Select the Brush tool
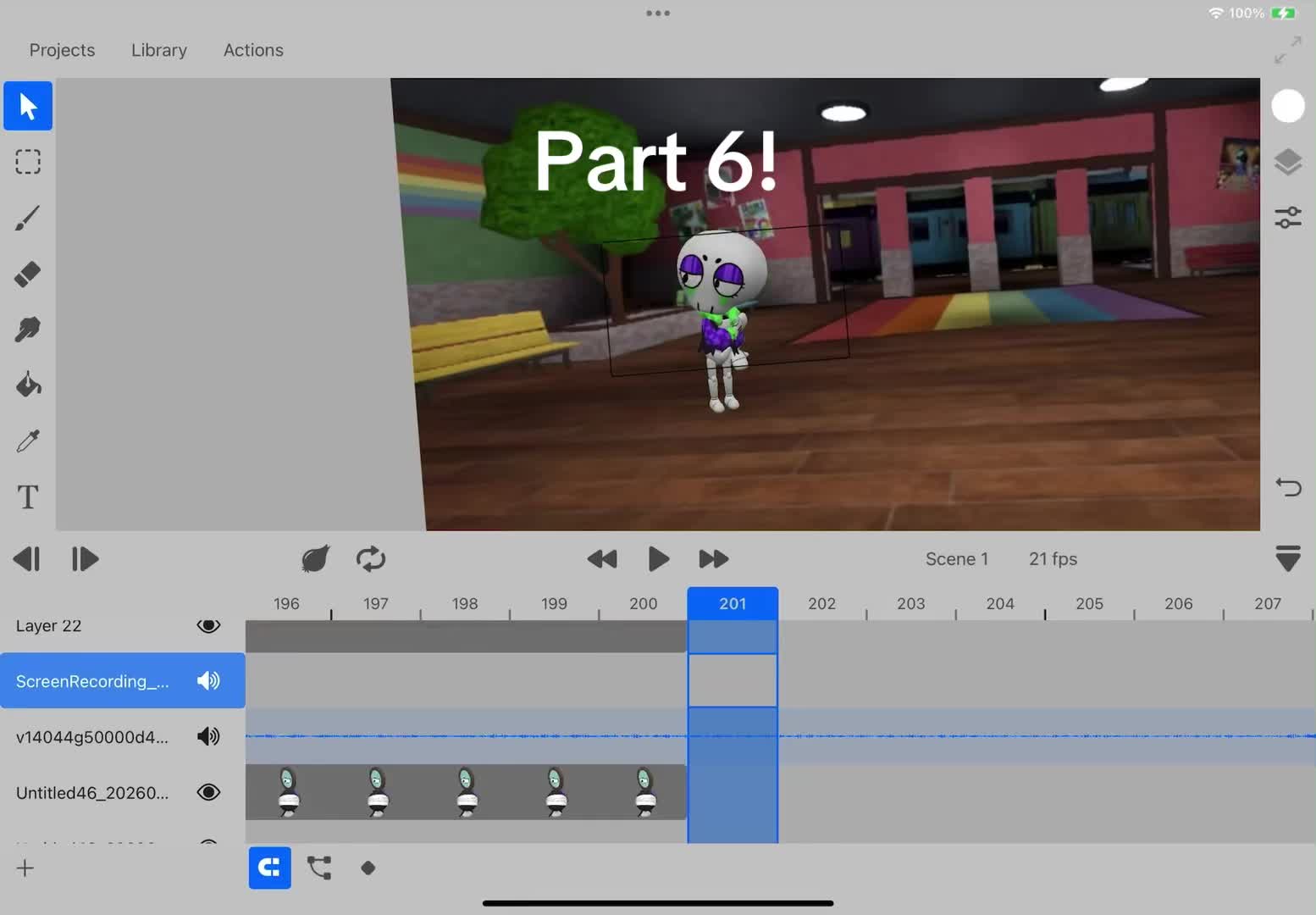 (x=27, y=218)
